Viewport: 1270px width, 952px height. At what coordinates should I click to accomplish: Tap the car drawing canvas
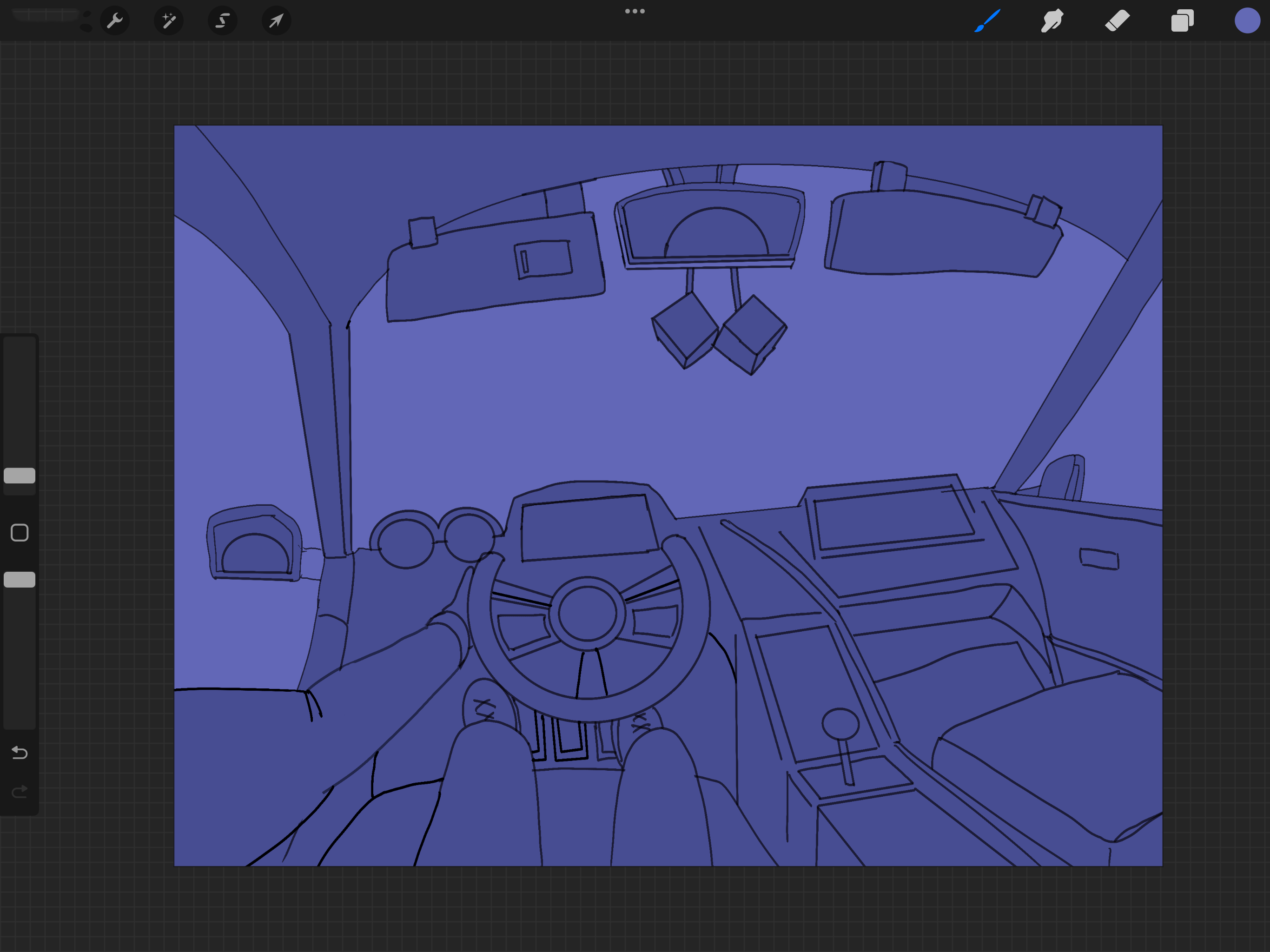[x=668, y=496]
